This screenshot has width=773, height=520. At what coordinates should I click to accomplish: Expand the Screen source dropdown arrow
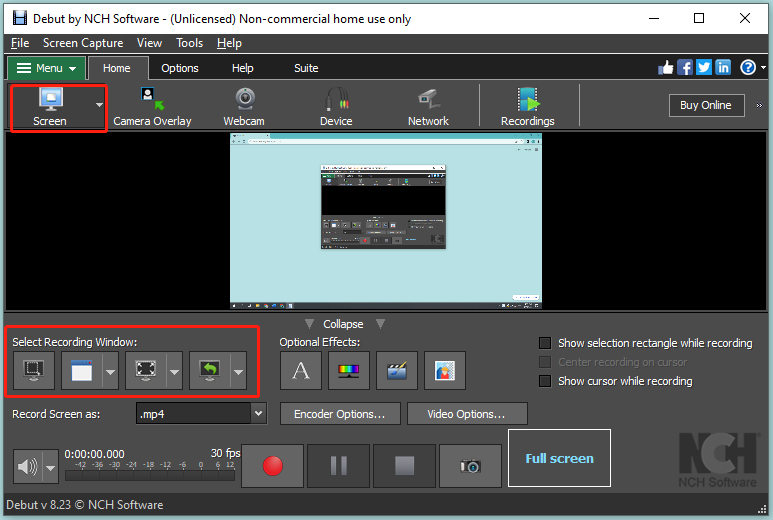99,105
